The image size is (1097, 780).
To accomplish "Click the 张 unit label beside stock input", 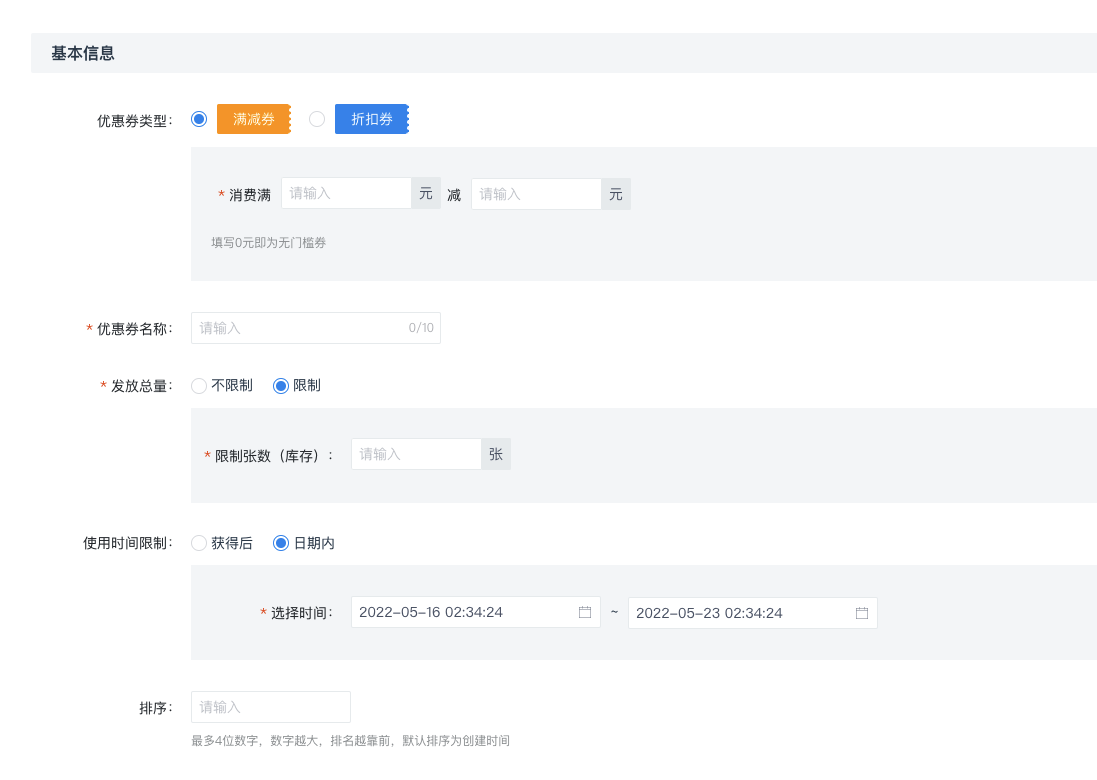I will pyautogui.click(x=495, y=453).
